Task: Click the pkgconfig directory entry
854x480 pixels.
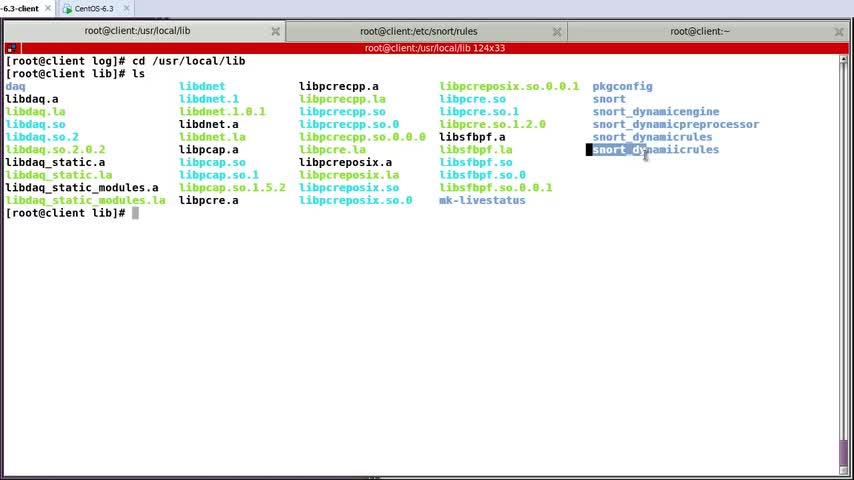Action: tap(623, 86)
